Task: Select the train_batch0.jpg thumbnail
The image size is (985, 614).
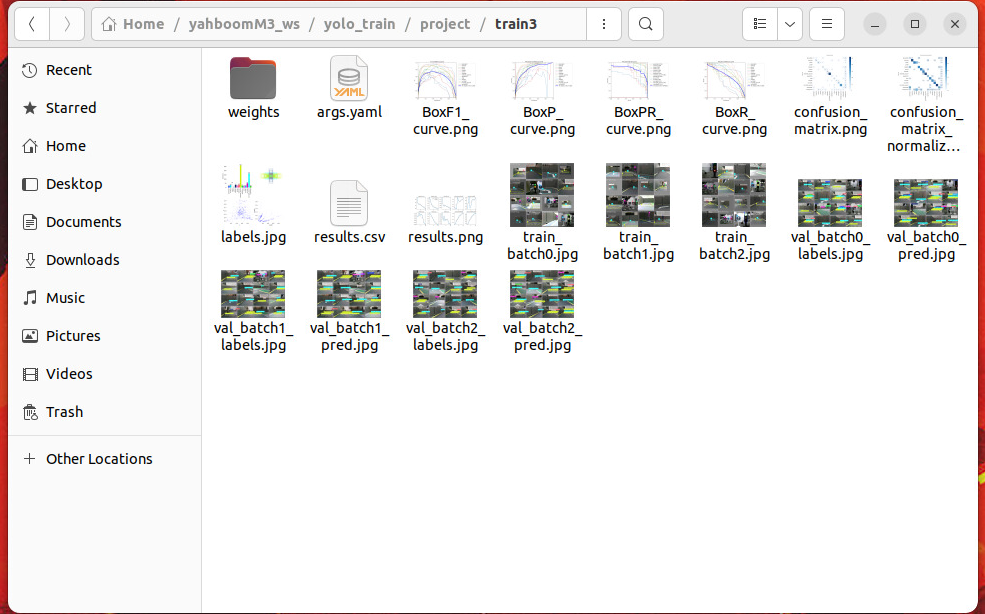Action: pos(542,195)
